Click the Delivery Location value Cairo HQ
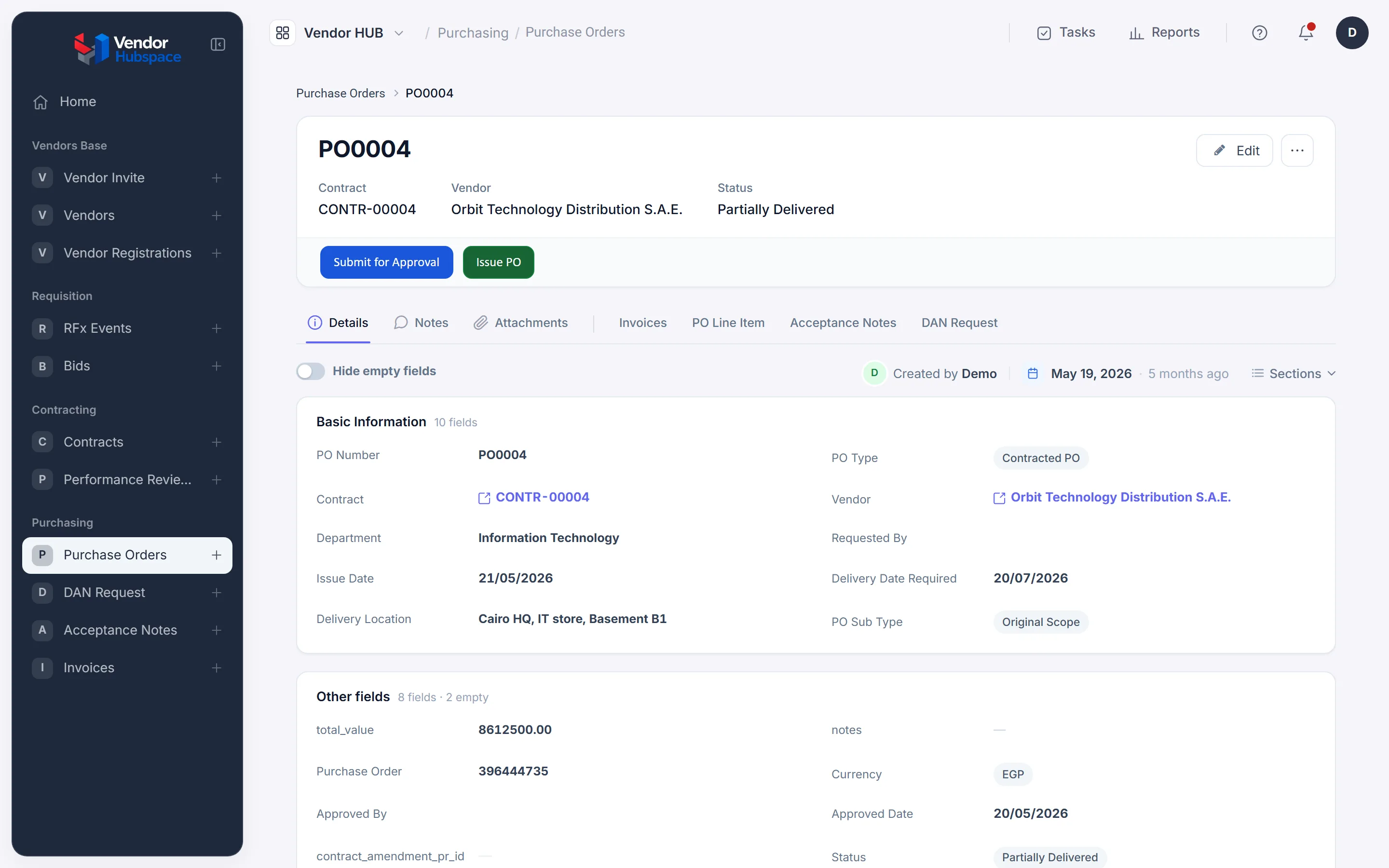 572,619
